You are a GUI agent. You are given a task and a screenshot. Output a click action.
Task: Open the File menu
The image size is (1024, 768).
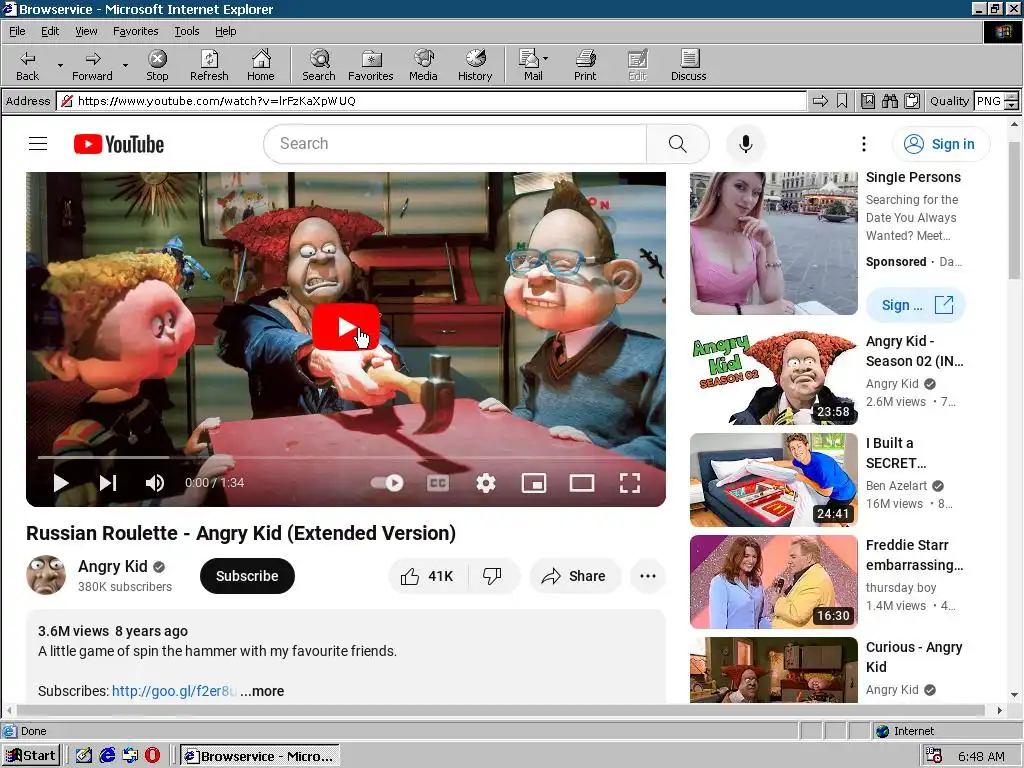17,31
